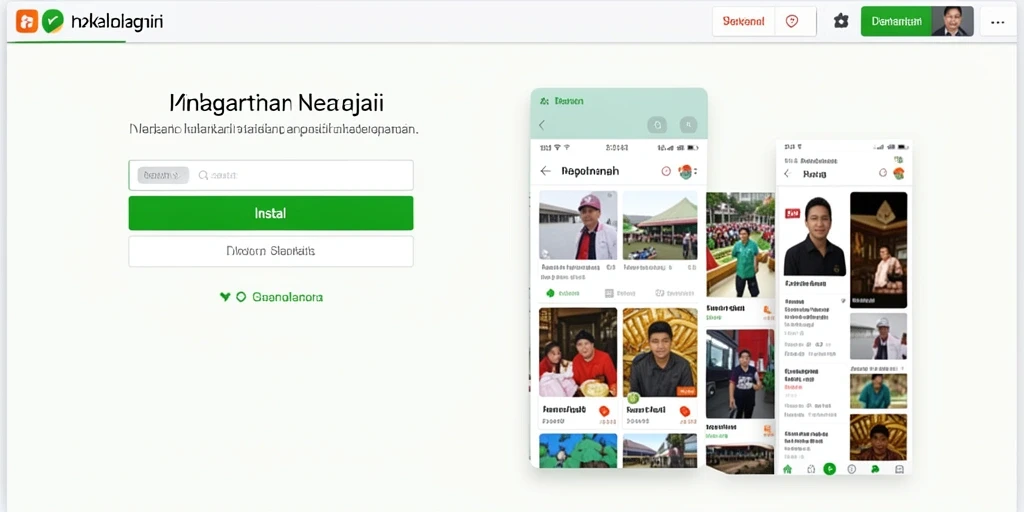Open photo of green roofed pavilion
Screen dimensions: 1024x512
pyautogui.click(x=660, y=225)
